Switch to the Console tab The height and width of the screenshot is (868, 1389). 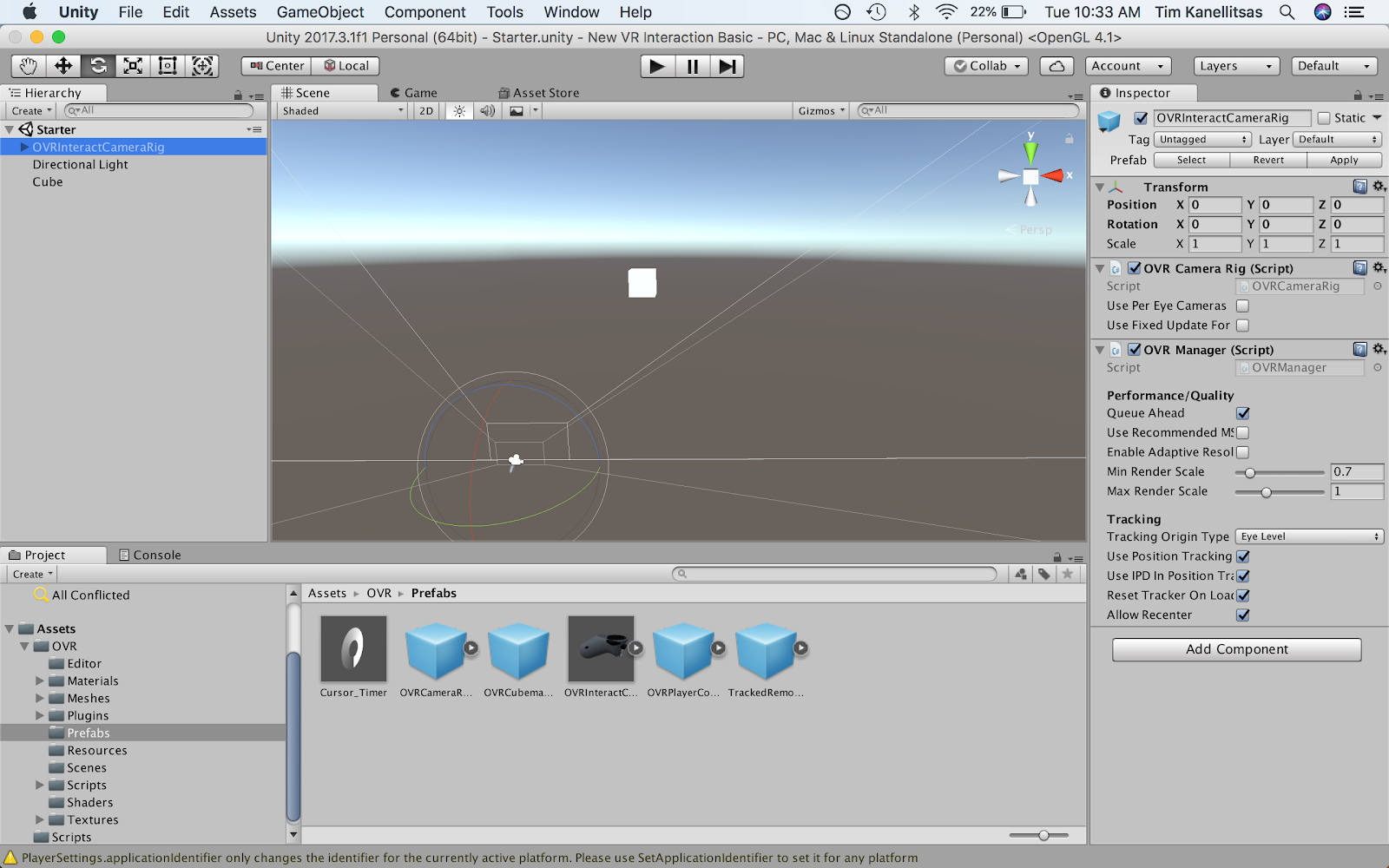[x=149, y=555]
